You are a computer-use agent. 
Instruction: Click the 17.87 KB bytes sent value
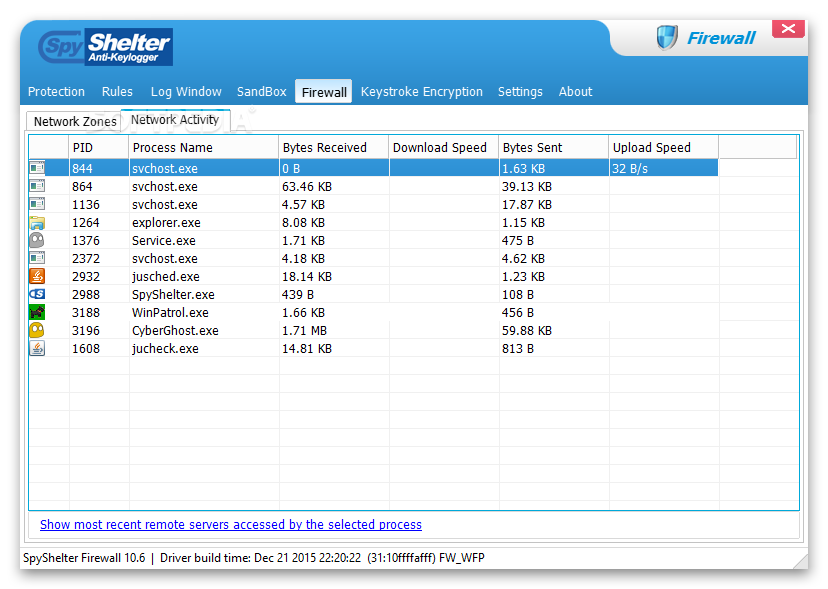click(x=526, y=204)
